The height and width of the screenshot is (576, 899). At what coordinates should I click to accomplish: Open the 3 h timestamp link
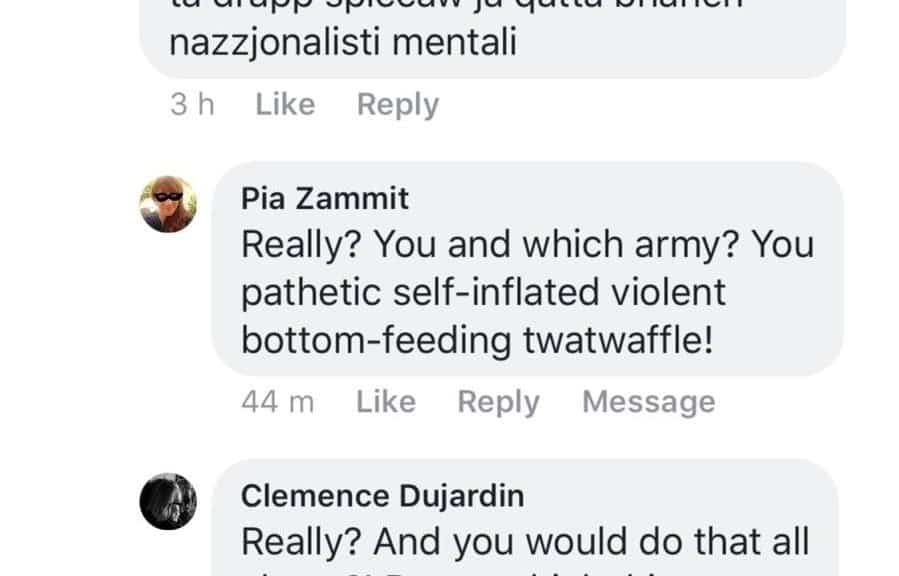[192, 105]
